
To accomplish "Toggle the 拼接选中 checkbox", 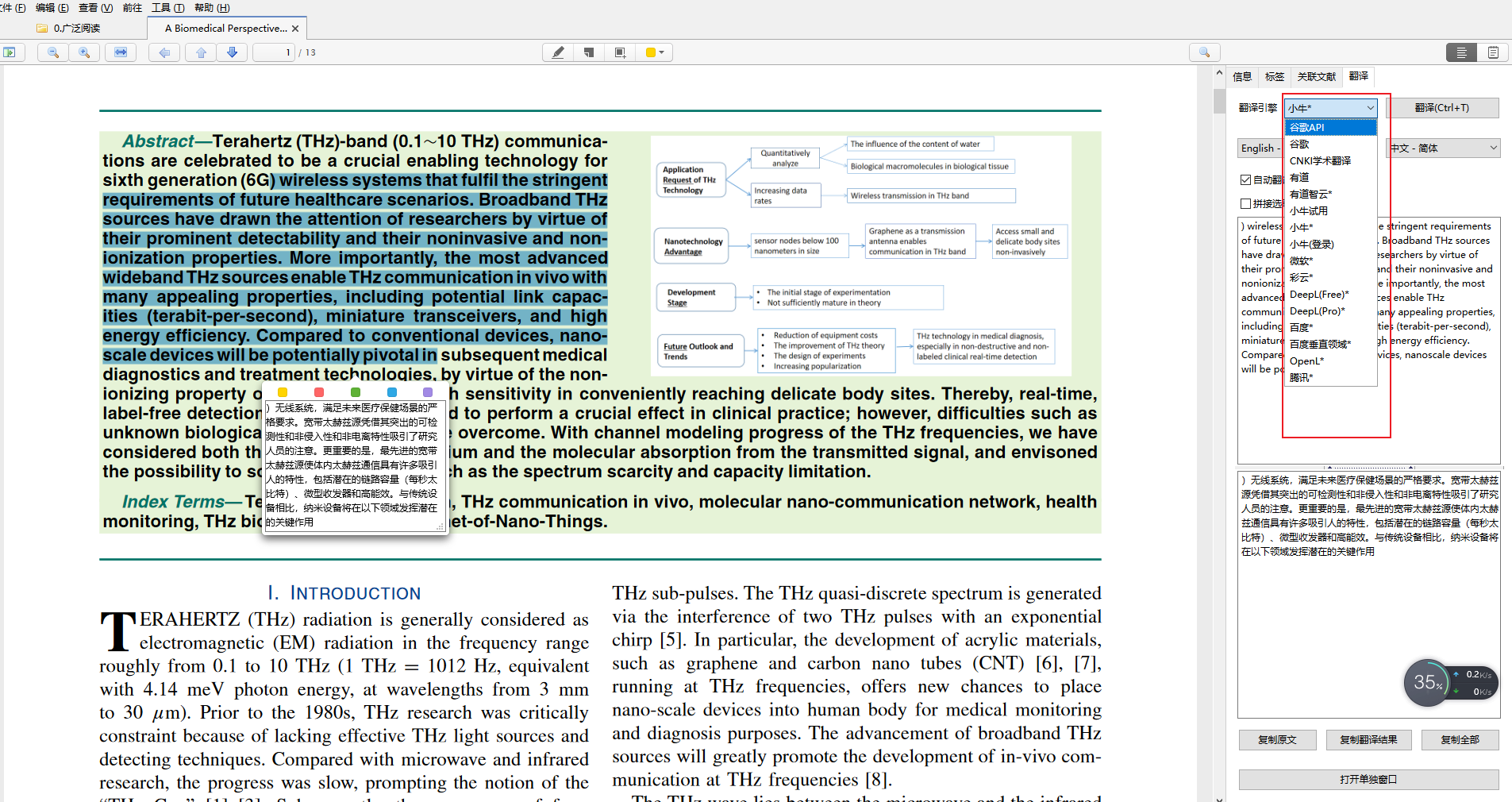I will click(1246, 204).
